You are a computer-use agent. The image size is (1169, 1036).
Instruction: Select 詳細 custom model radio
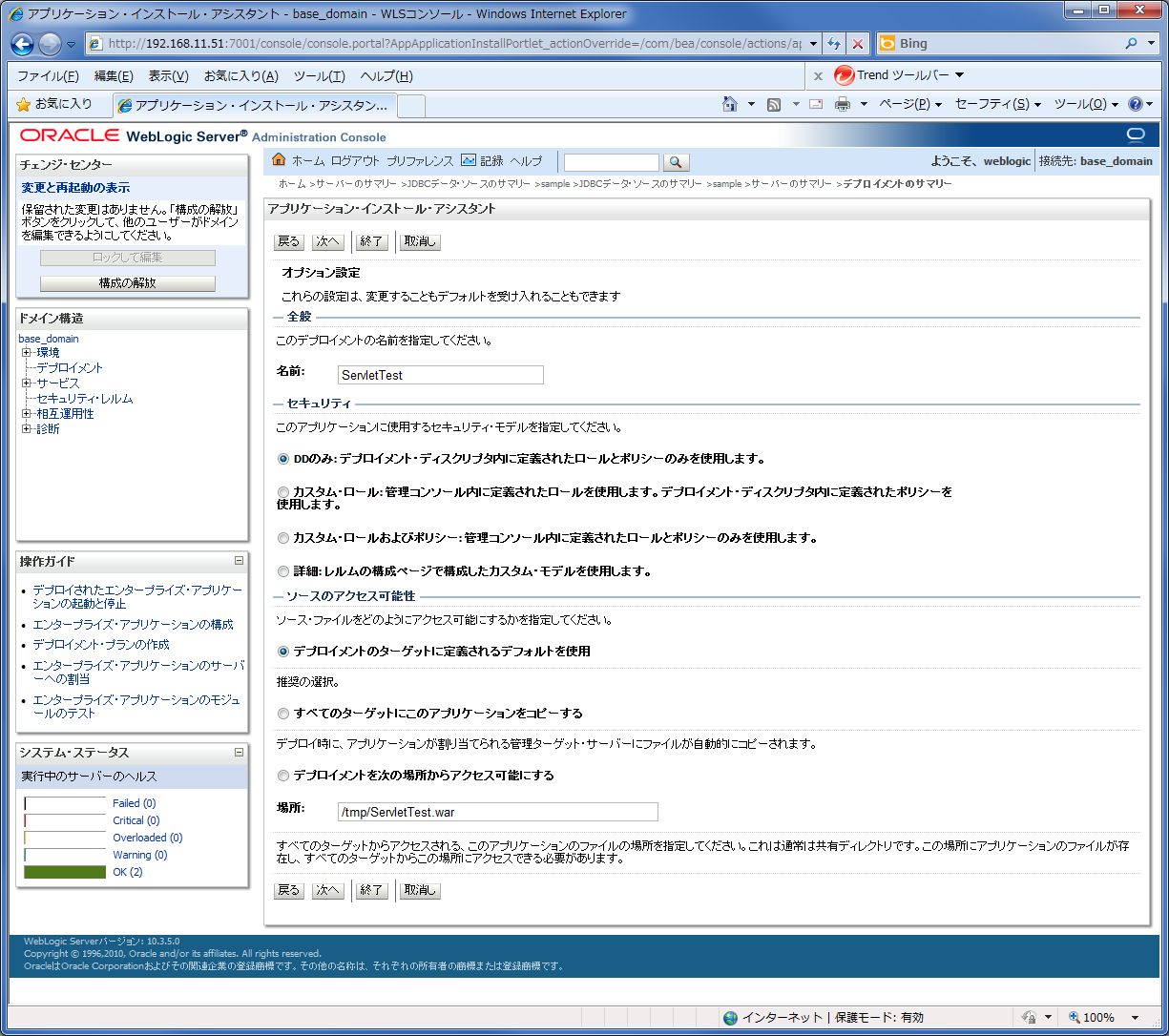(x=283, y=571)
